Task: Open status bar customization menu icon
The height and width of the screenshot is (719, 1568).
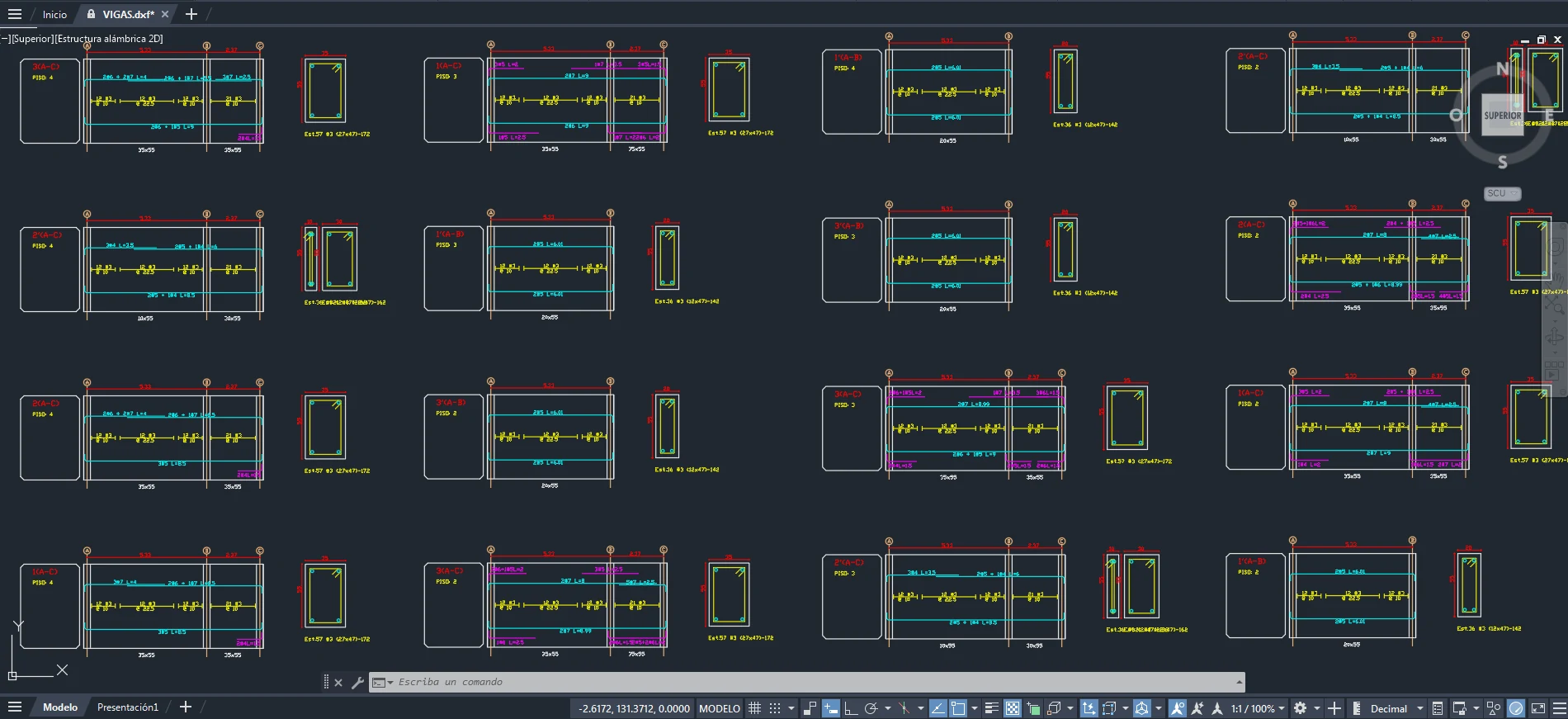Action: pyautogui.click(x=1559, y=708)
